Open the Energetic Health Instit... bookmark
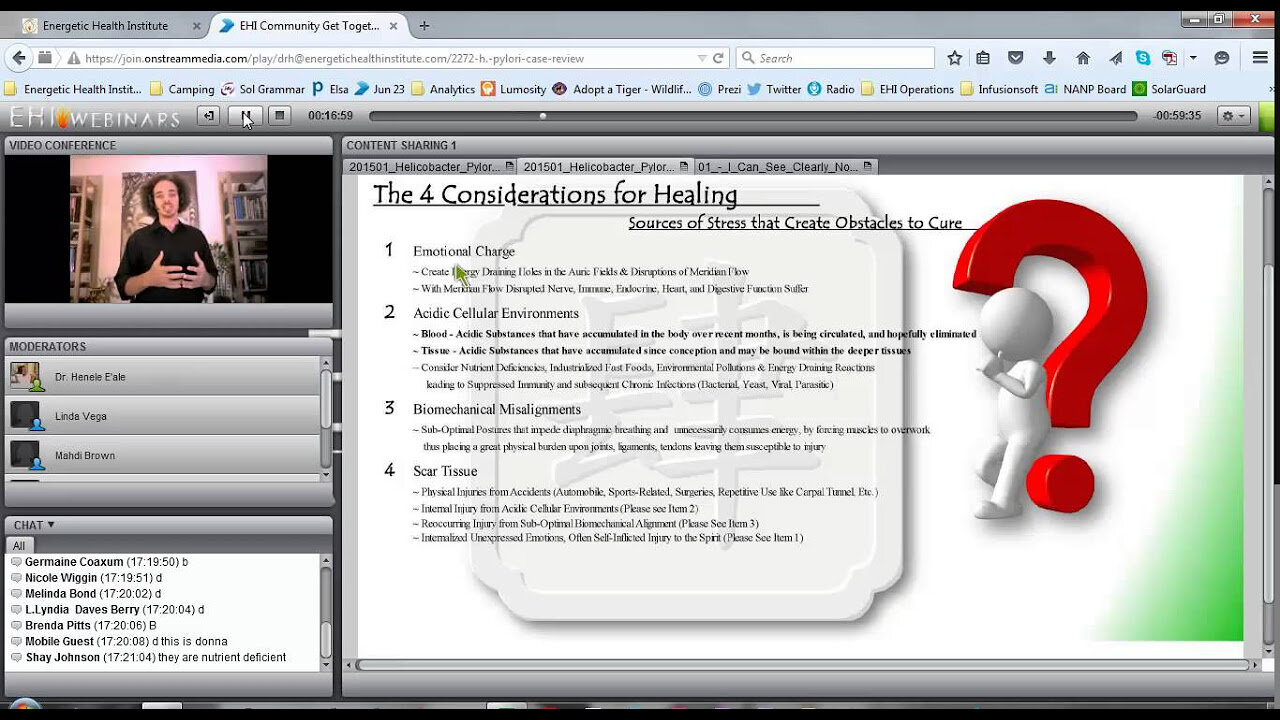This screenshot has width=1280, height=720. coord(73,89)
